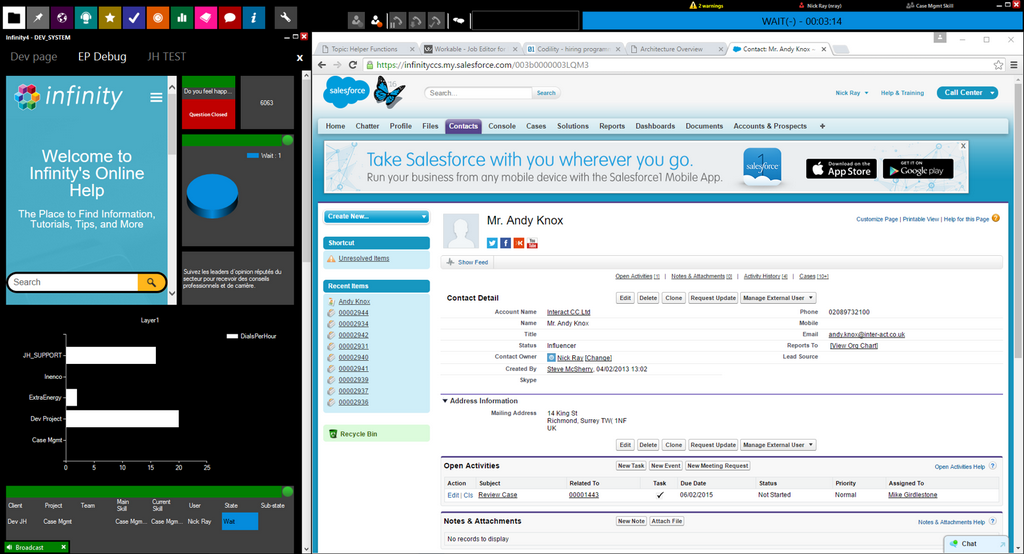The image size is (1024, 554).
Task: Open the Chat widget
Action: click(x=978, y=544)
